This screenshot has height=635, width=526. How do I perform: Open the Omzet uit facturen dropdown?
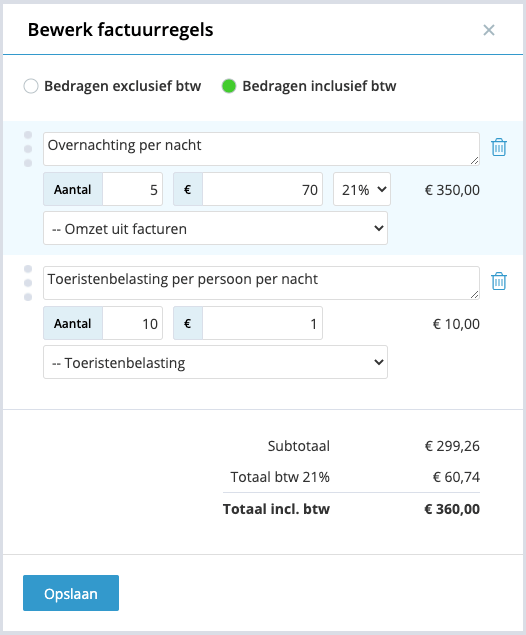click(215, 228)
